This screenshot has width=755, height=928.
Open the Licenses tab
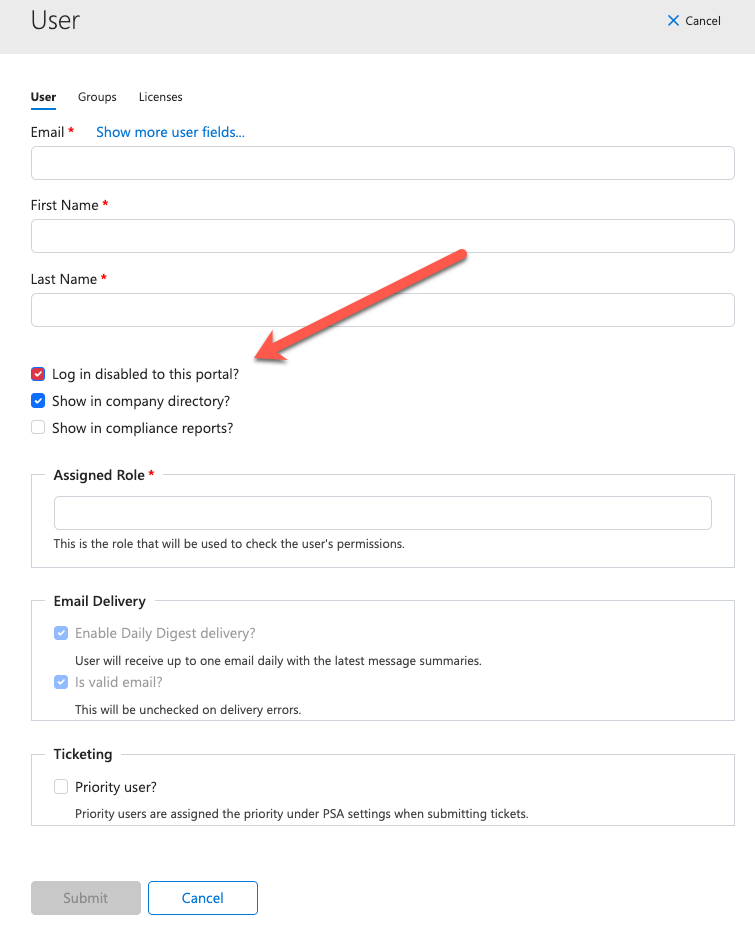point(160,97)
